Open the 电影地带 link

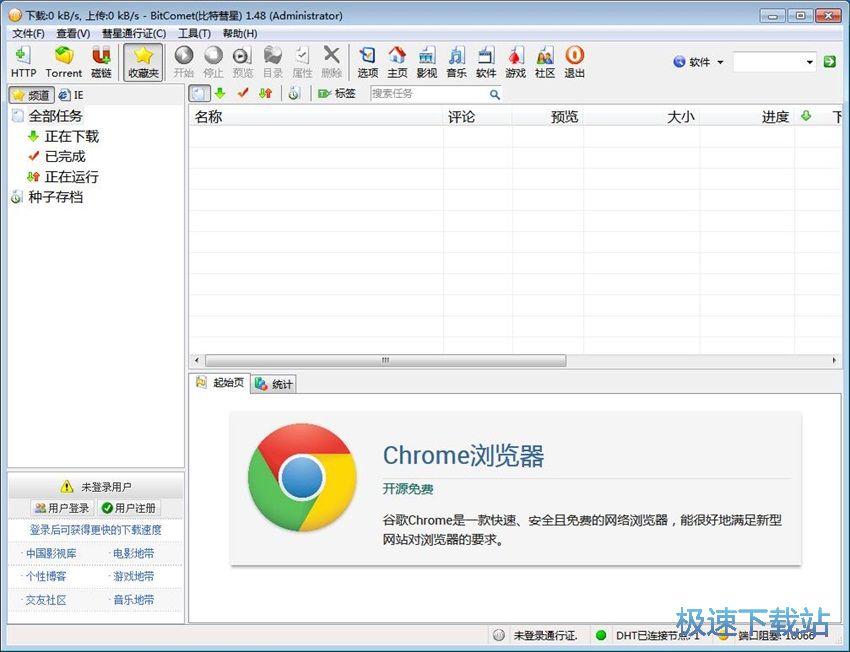pos(133,553)
